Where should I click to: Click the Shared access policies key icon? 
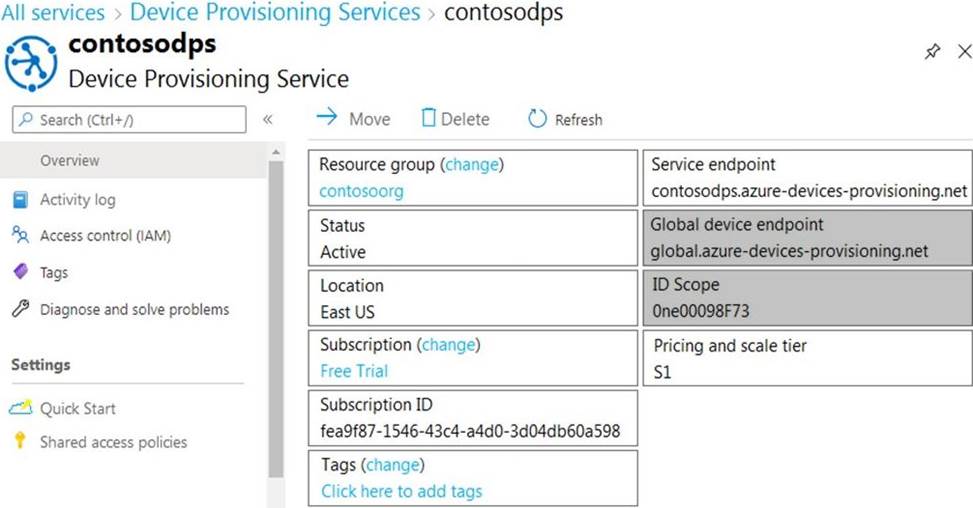click(x=20, y=441)
